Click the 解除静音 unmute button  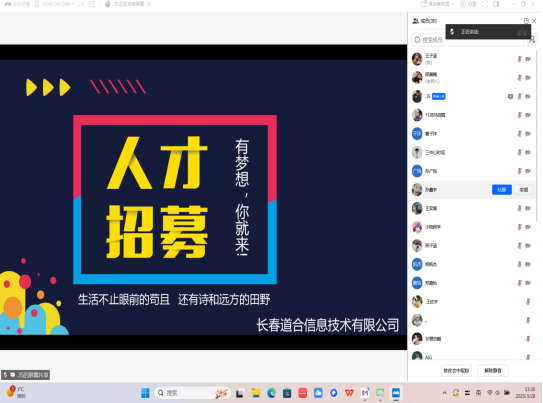click(x=493, y=370)
